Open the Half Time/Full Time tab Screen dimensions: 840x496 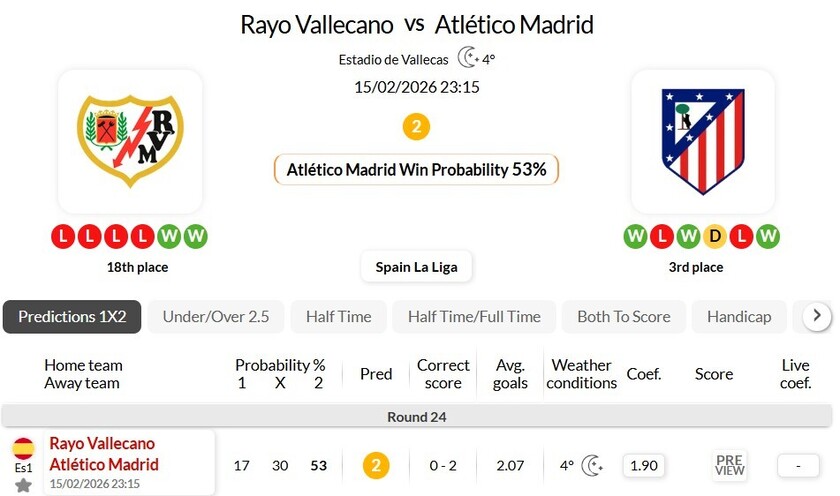[x=474, y=317]
